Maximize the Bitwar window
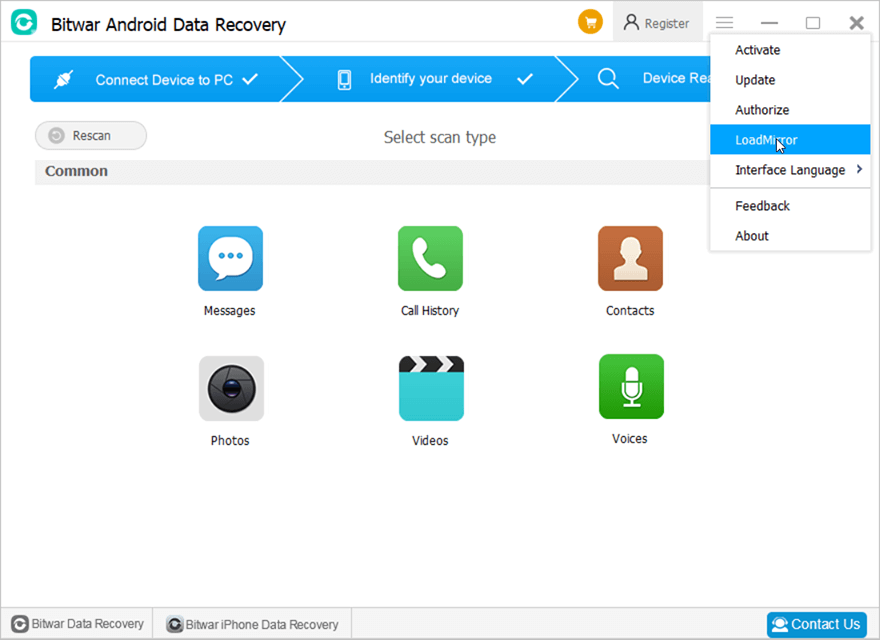This screenshot has width=880, height=640. pos(813,23)
